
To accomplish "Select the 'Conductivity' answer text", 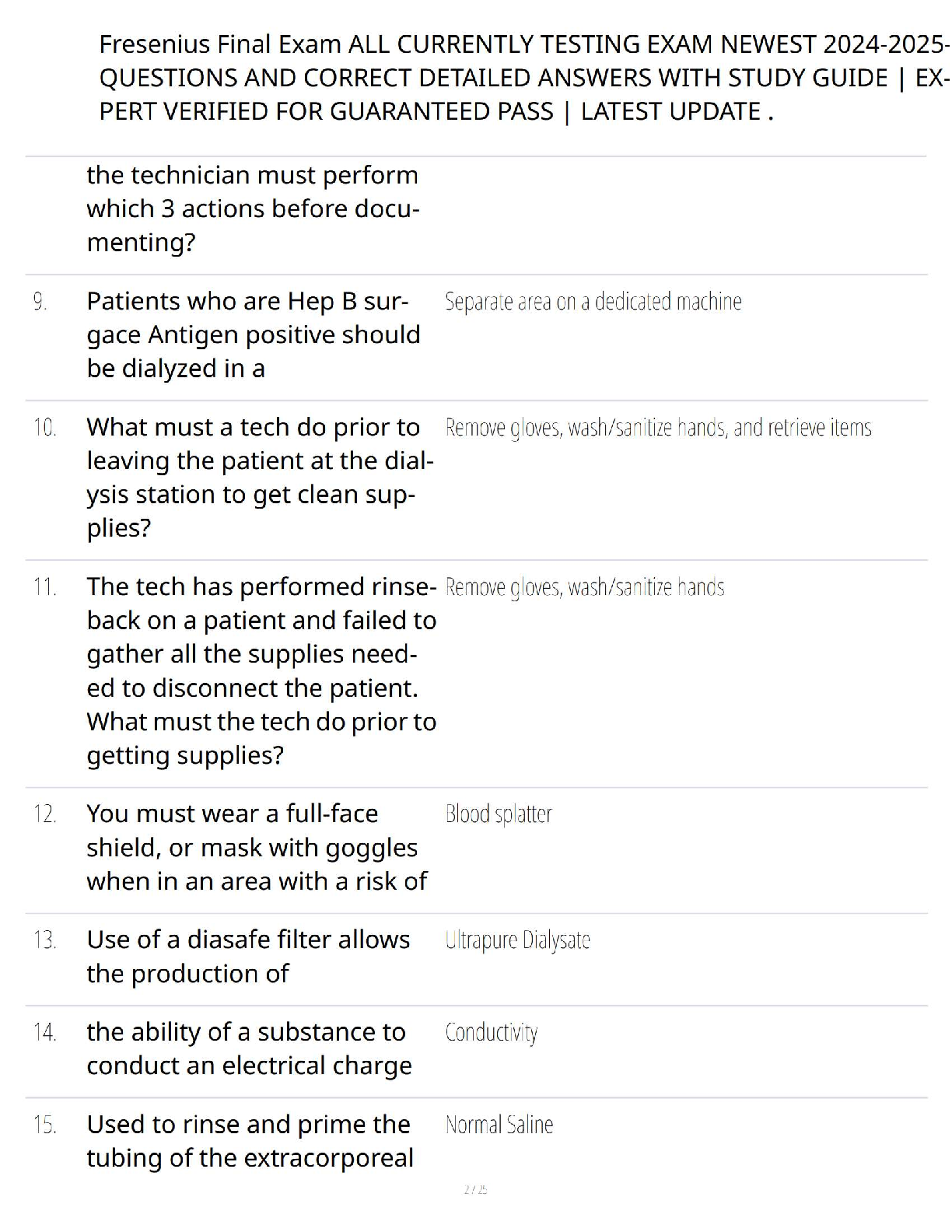I will pyautogui.click(x=492, y=1033).
